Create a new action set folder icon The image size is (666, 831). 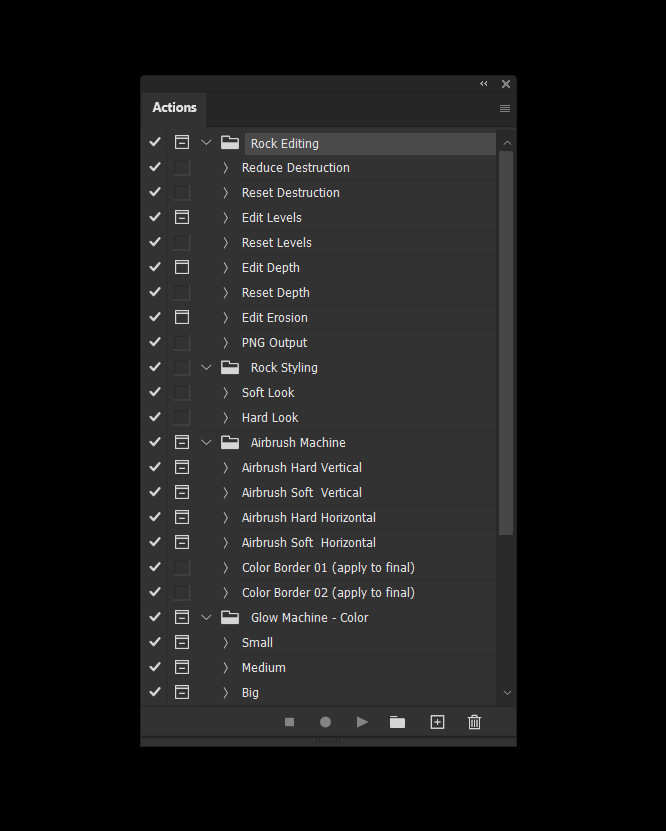pos(397,722)
